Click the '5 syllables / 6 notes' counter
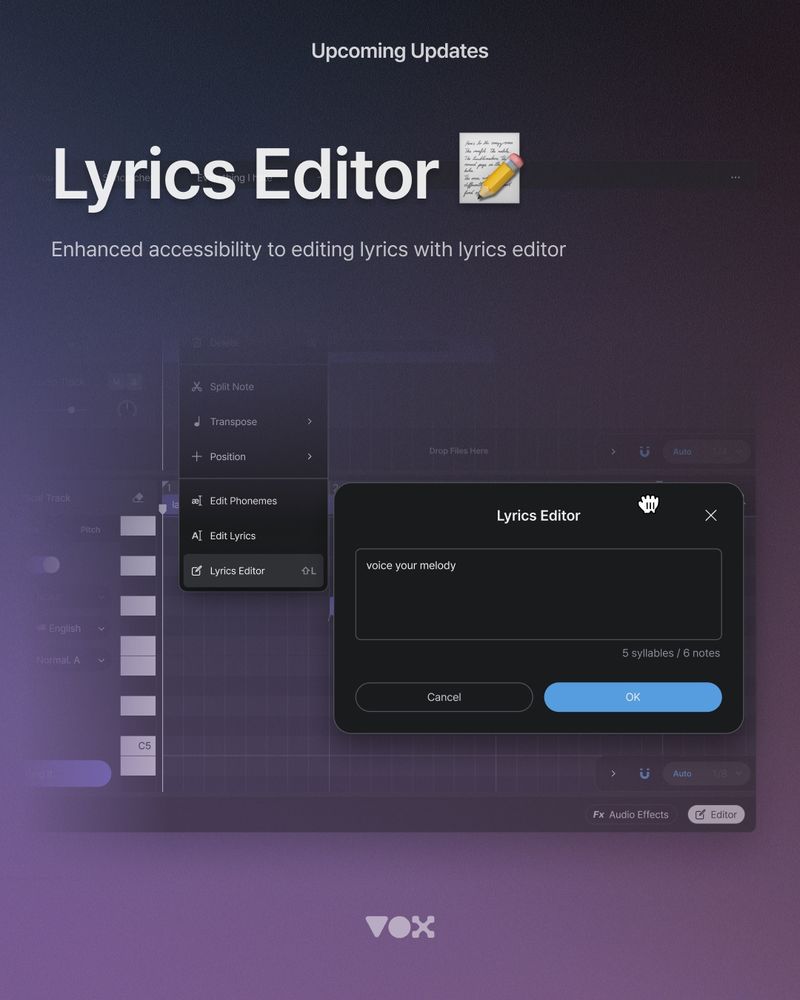Image resolution: width=800 pixels, height=1000 pixels. pos(671,653)
